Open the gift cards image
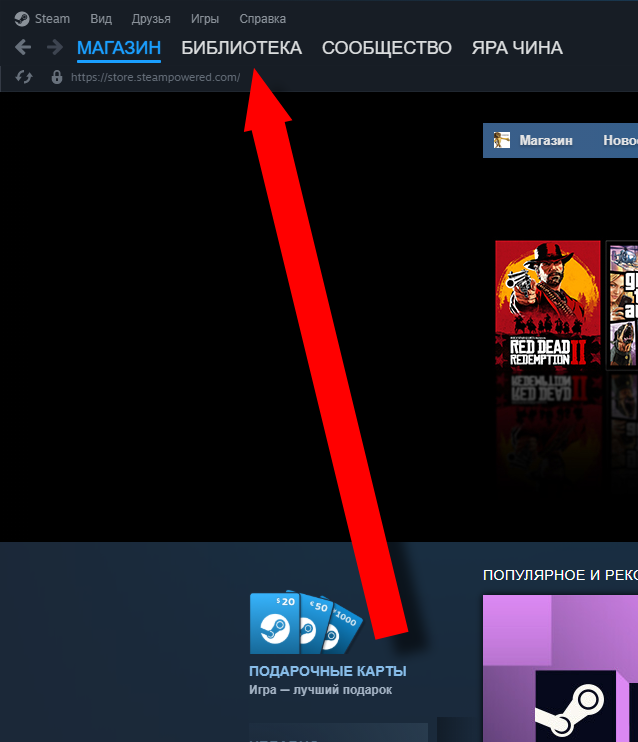Viewport: 638px width, 742px height. click(x=306, y=622)
